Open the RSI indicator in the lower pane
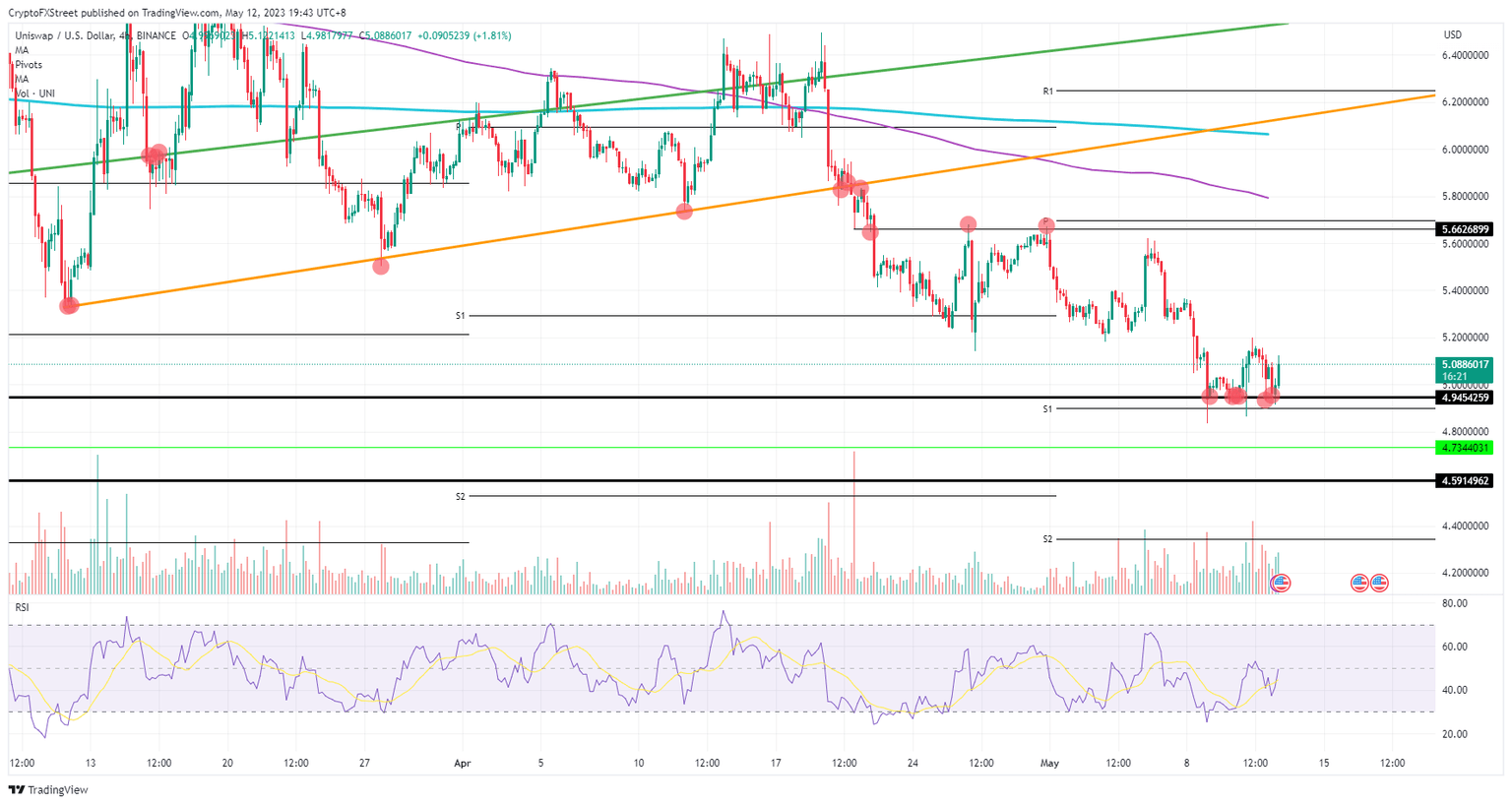Screen dimensions: 1512x805 pos(20,605)
